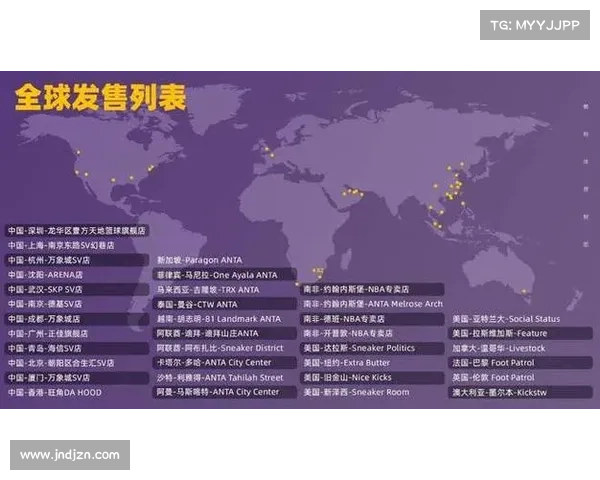600x480 pixels.
Task: Select the 中国-杭州-万象城SV店 row
Action: point(77,260)
